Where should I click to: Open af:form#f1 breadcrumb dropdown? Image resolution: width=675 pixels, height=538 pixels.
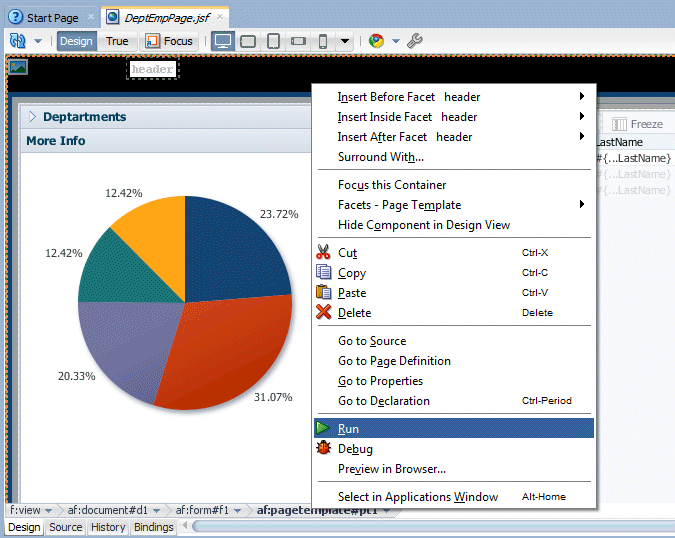[237, 511]
